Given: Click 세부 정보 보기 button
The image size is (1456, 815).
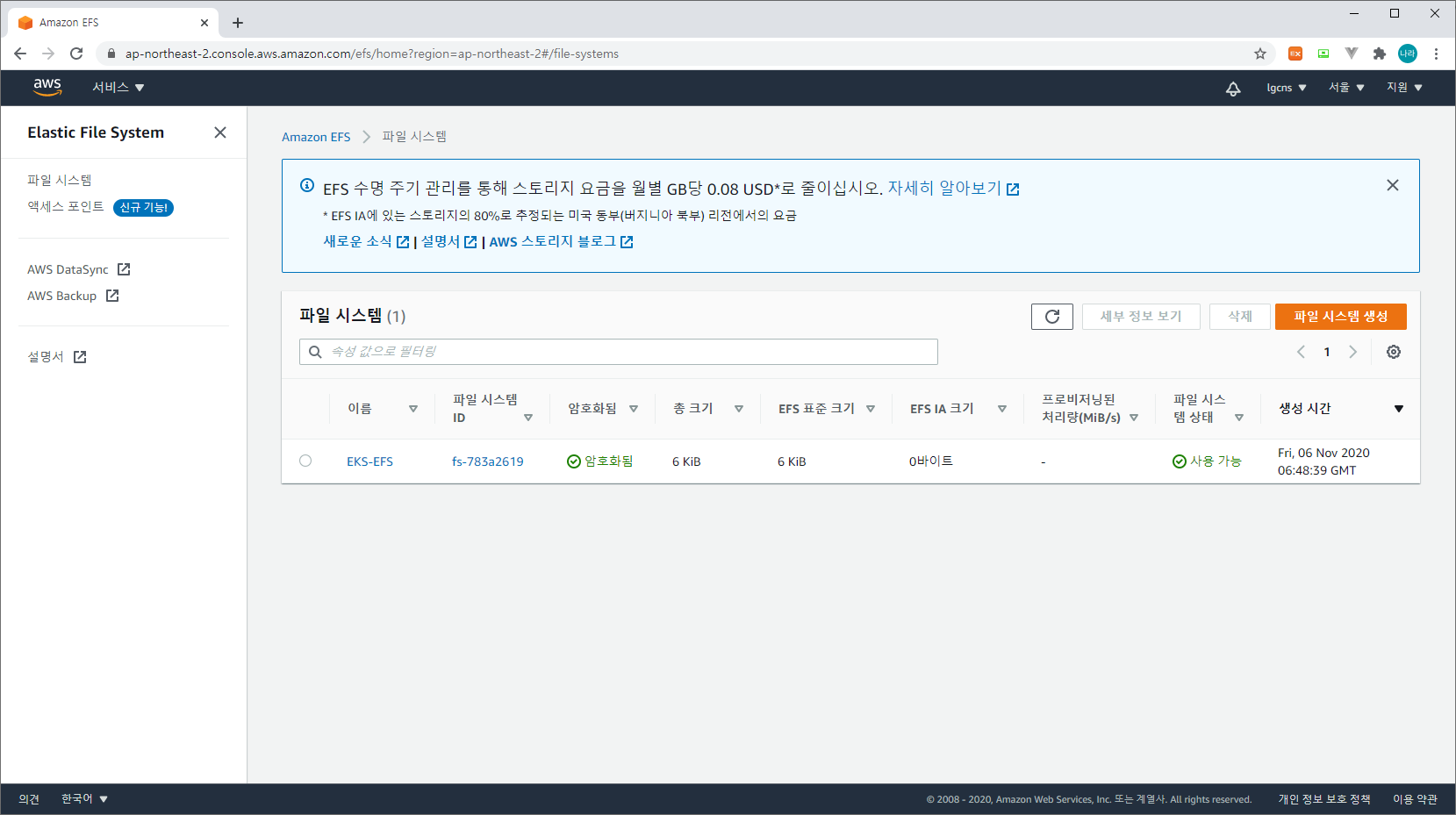Looking at the screenshot, I should (1141, 317).
